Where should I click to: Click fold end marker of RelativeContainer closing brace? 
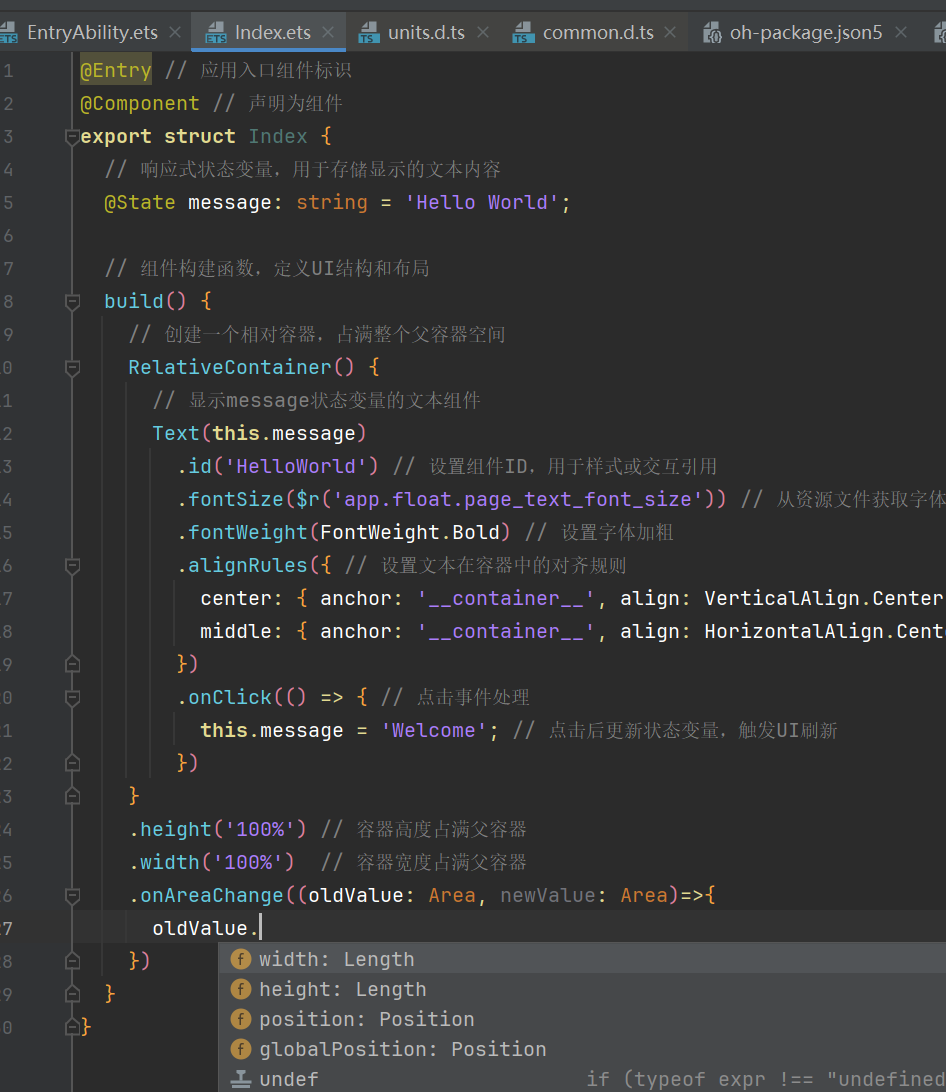[72, 796]
